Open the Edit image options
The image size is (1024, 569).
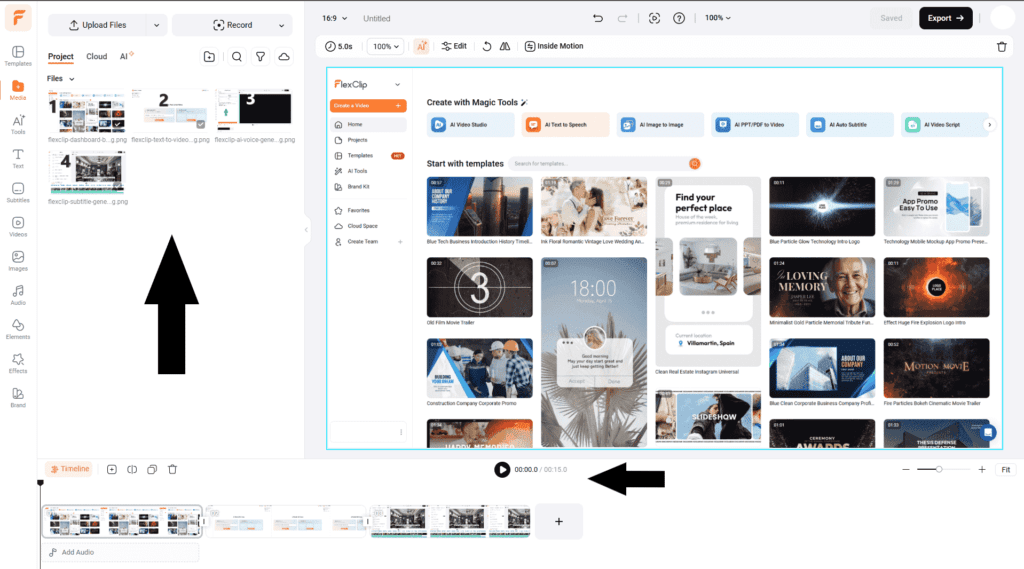click(454, 46)
